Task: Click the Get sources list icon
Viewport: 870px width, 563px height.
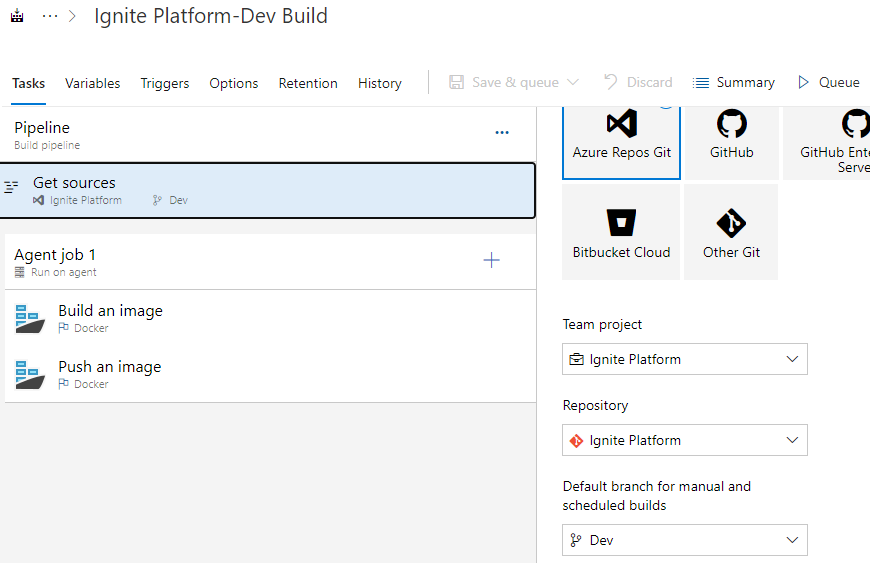Action: (11, 187)
